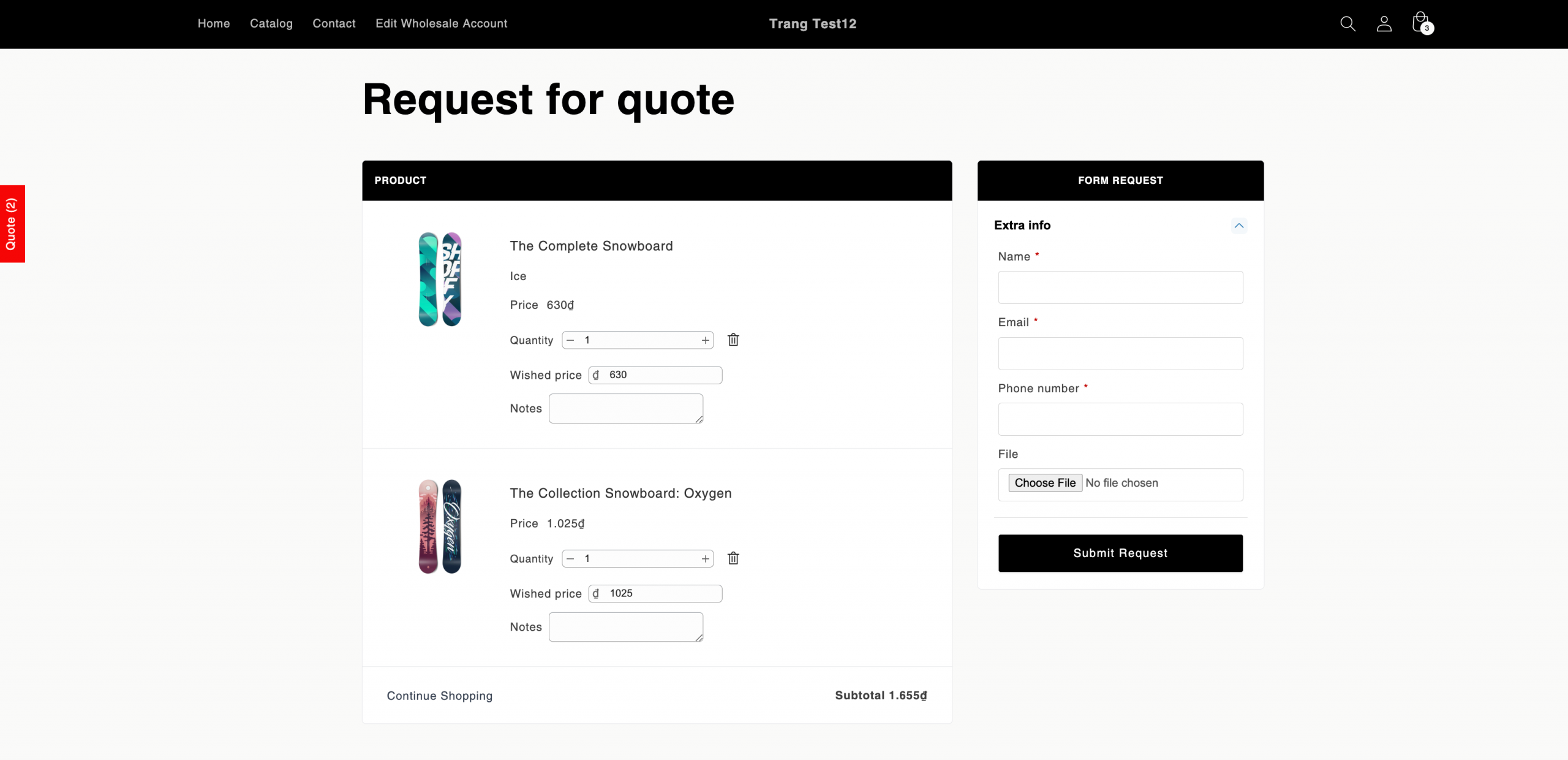Go to Home menu item
This screenshot has width=1568, height=760.
coord(214,23)
